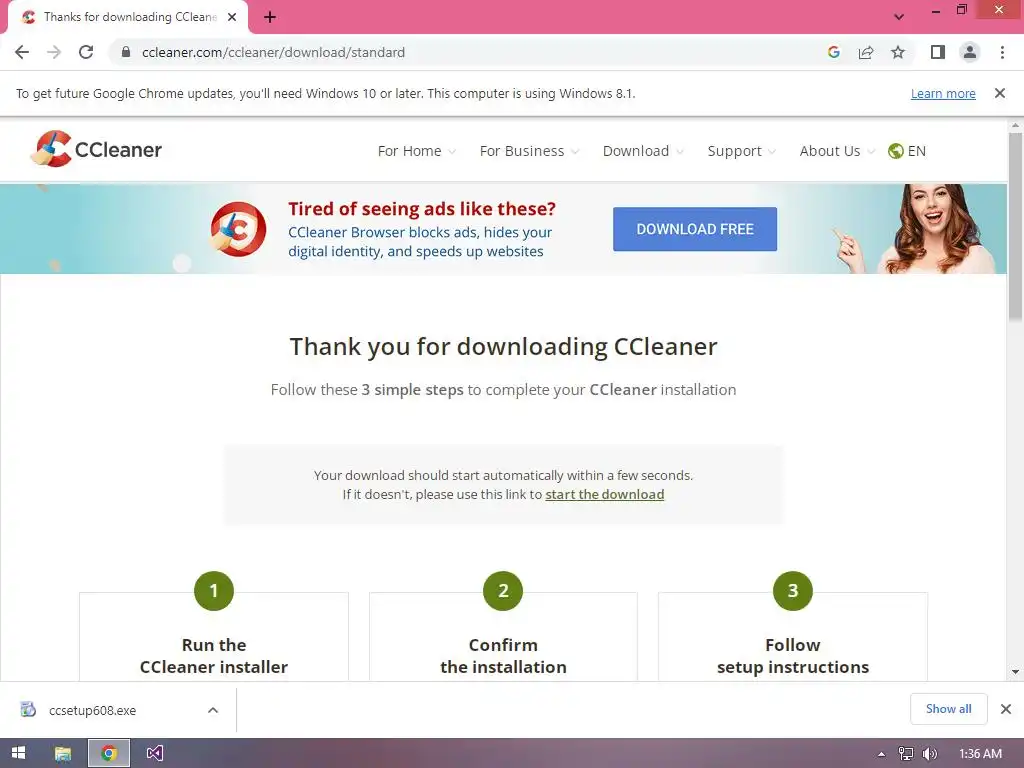Image resolution: width=1024 pixels, height=768 pixels.
Task: Click the browser back arrow
Action: tap(22, 52)
